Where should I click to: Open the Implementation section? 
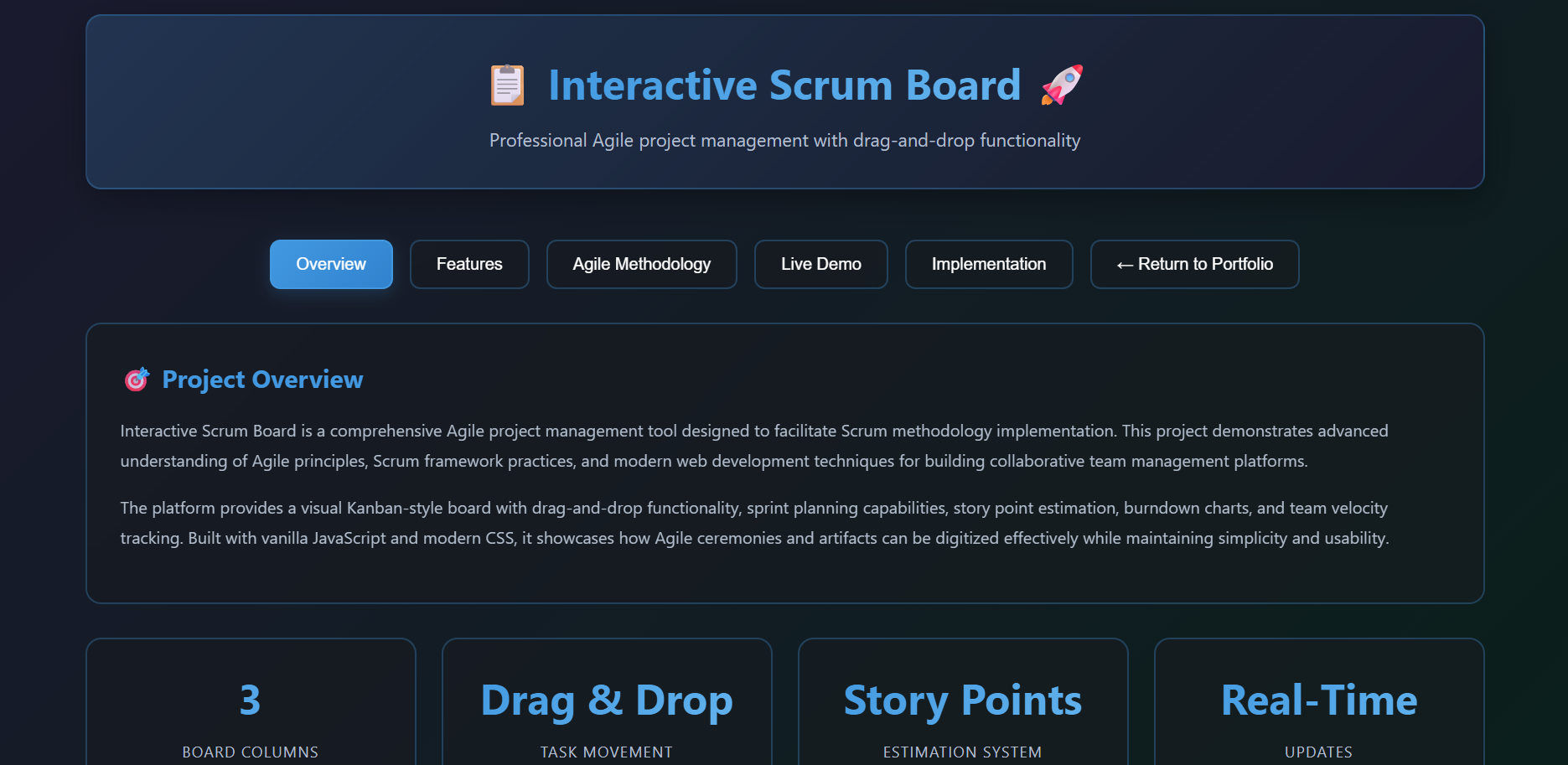click(x=988, y=264)
